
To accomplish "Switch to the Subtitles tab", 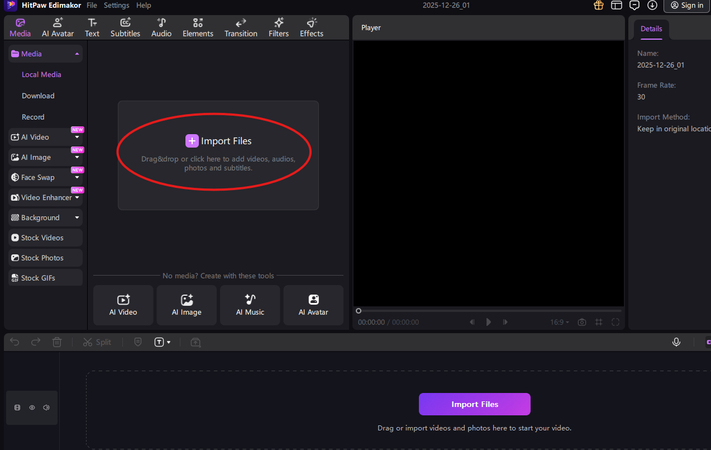I will pos(125,28).
